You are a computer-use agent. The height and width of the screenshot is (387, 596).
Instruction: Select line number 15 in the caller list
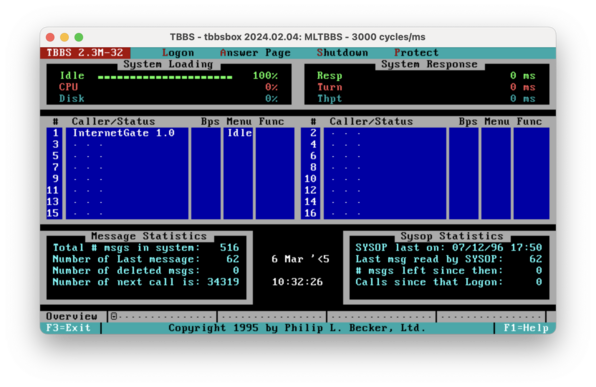click(52, 213)
